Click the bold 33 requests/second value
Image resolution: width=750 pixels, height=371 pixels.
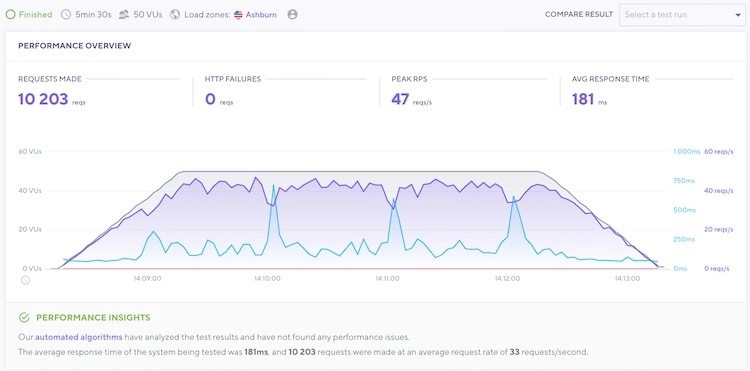(514, 352)
